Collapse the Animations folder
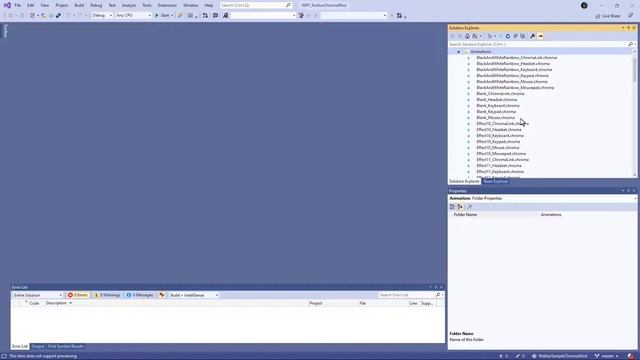Image resolution: width=640 pixels, height=360 pixels. point(458,52)
